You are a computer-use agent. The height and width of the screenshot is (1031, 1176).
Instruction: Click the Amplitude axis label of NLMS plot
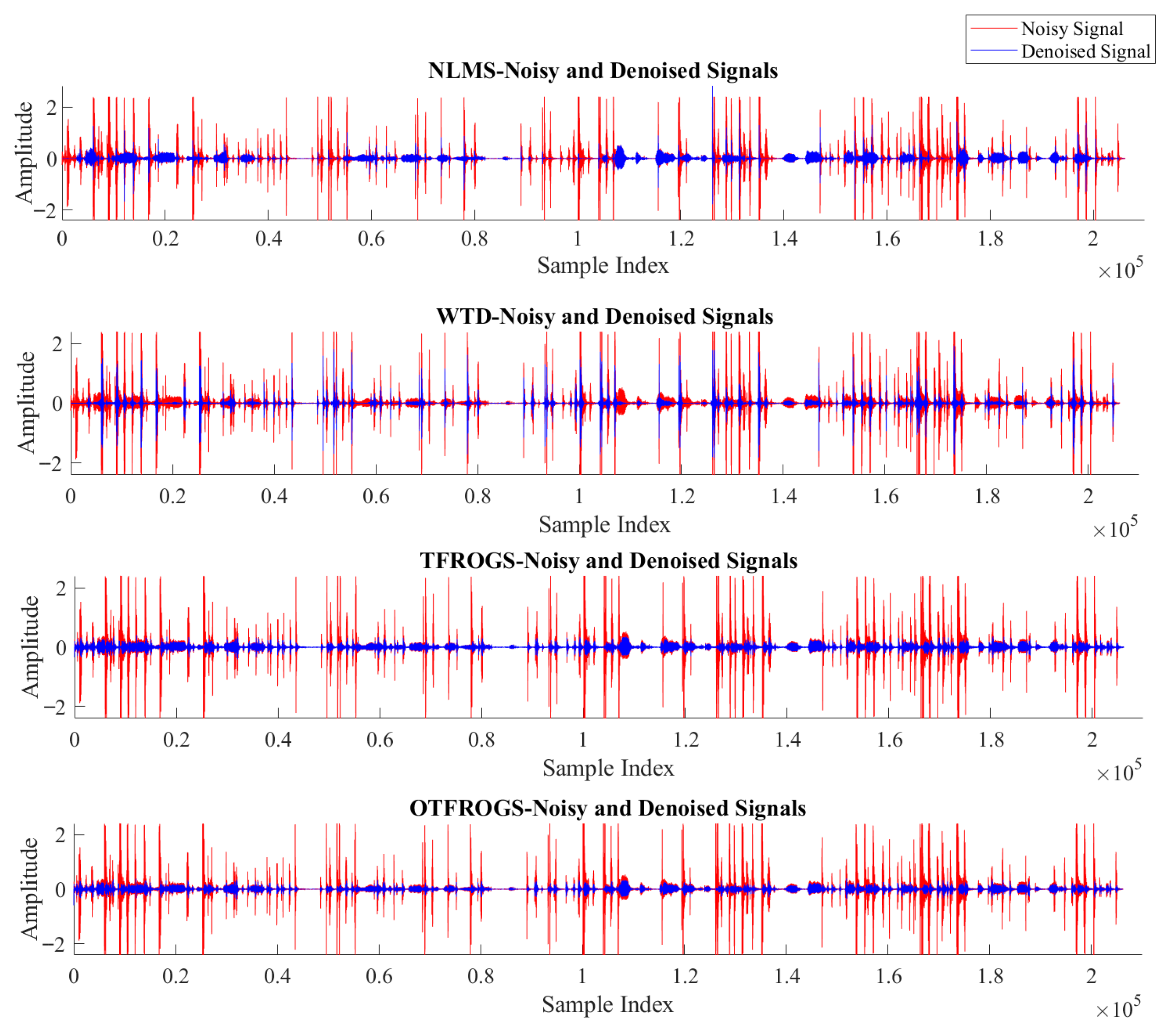point(24,152)
